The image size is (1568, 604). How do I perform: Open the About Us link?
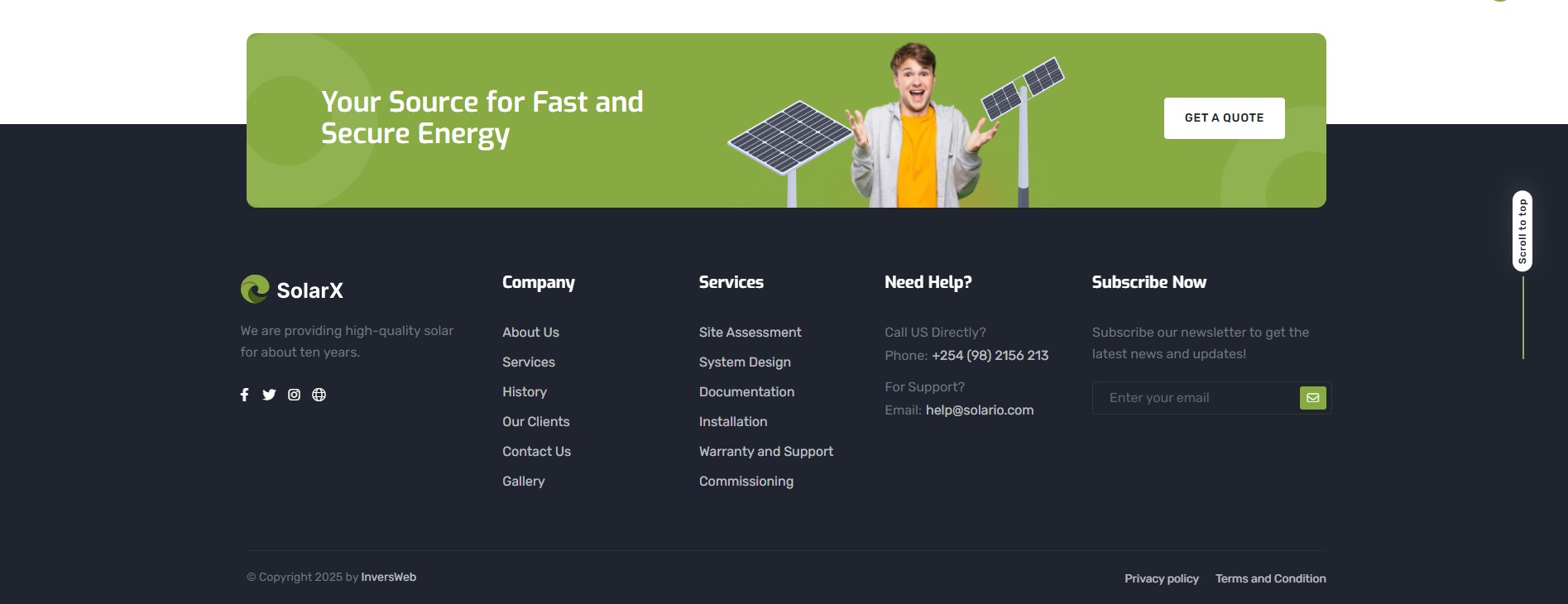click(530, 332)
